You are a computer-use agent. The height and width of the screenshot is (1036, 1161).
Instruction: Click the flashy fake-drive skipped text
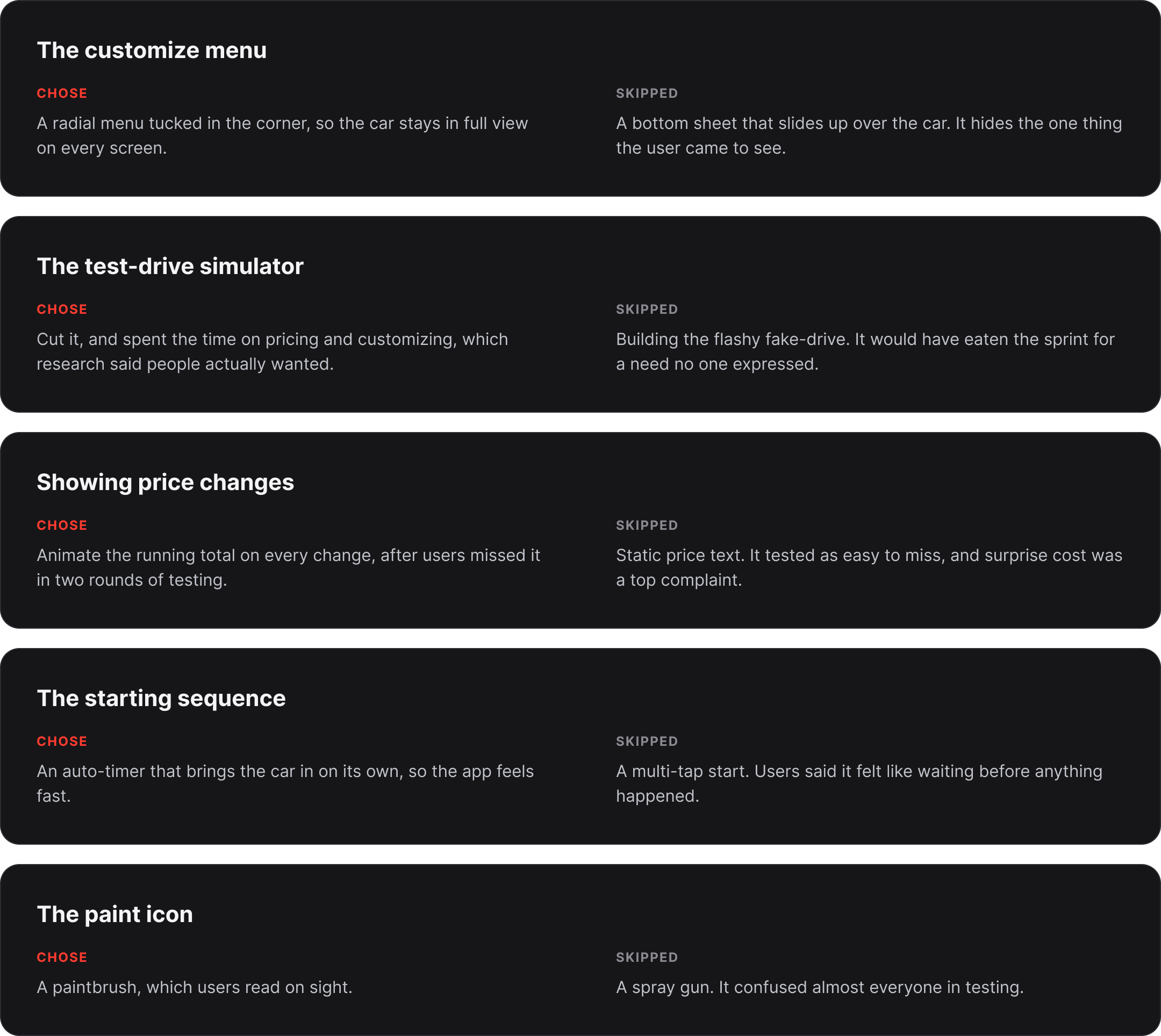click(x=865, y=351)
